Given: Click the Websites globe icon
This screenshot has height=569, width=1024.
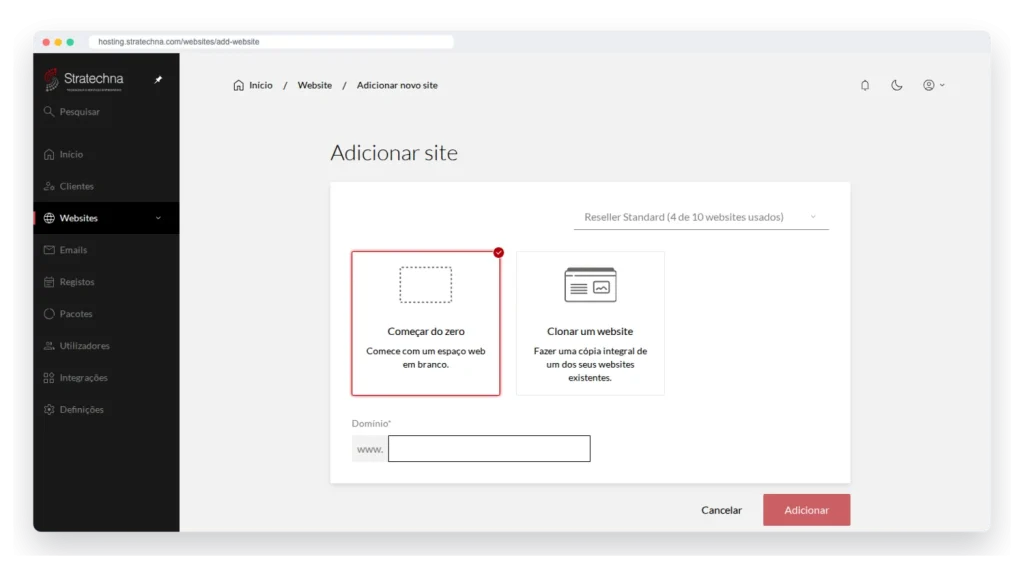Looking at the screenshot, I should pyautogui.click(x=49, y=218).
